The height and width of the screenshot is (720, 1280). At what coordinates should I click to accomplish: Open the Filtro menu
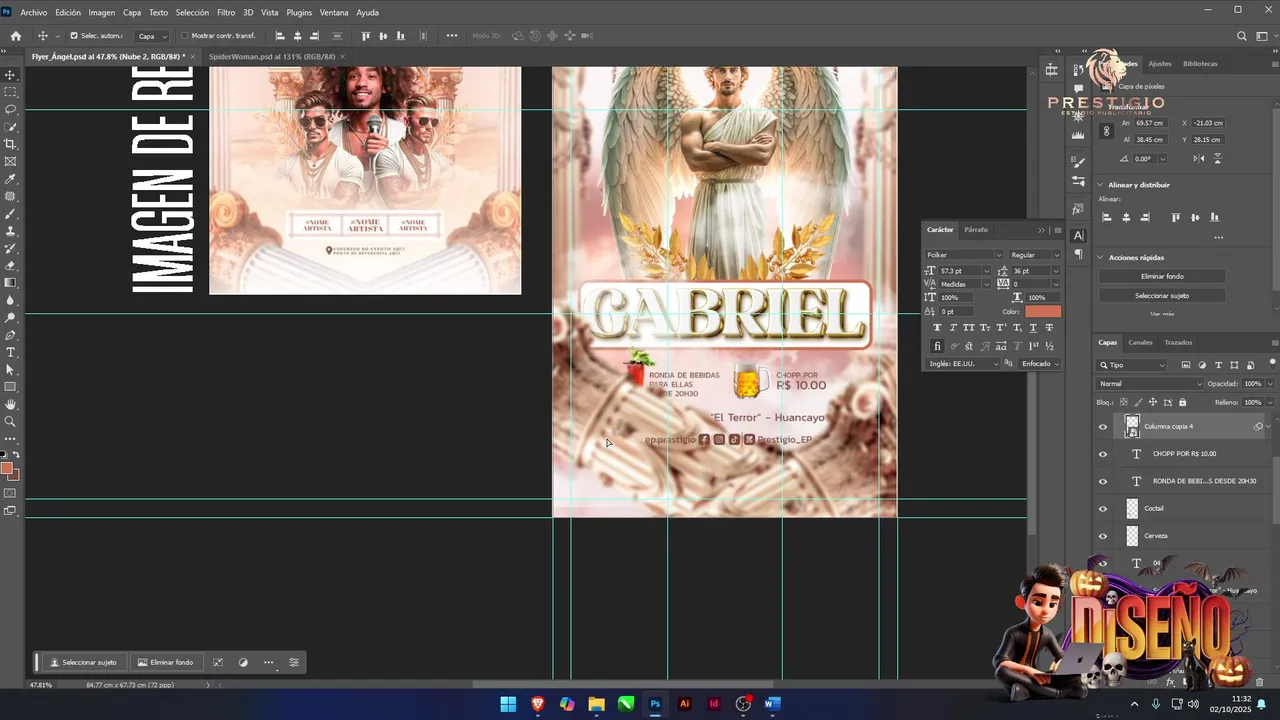[226, 13]
